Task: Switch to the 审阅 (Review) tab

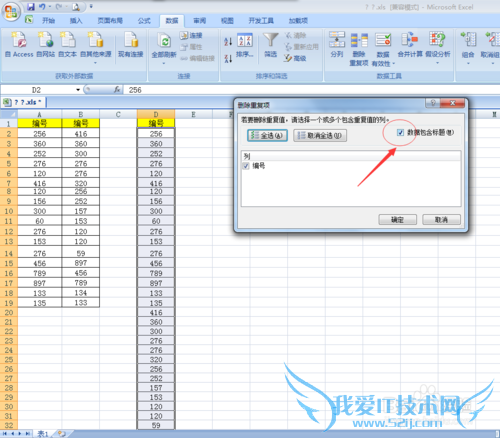Action: tap(199, 21)
